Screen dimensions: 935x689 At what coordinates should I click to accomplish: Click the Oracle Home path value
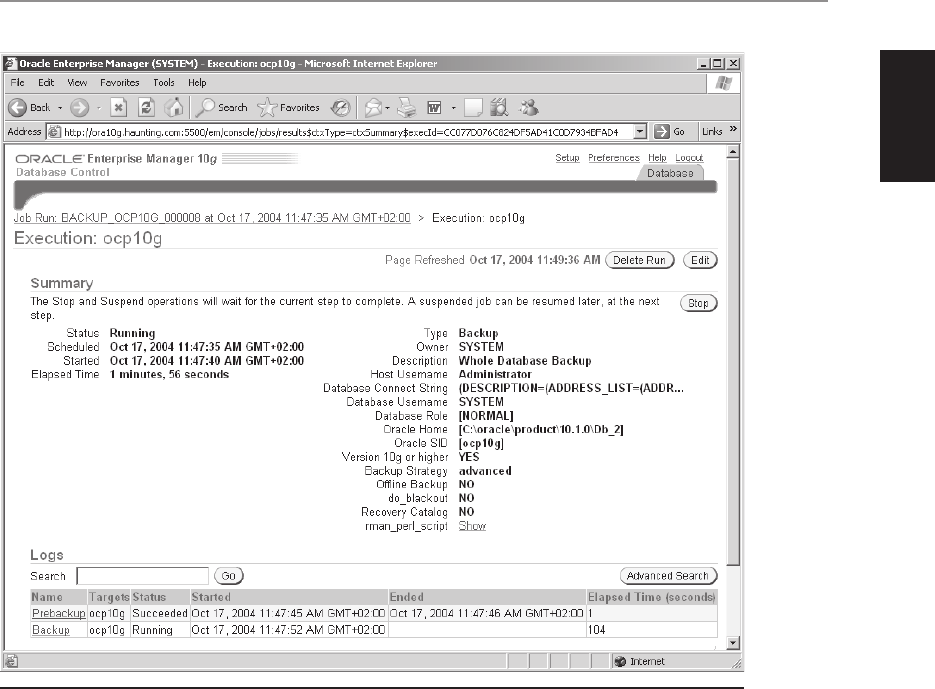[541, 430]
